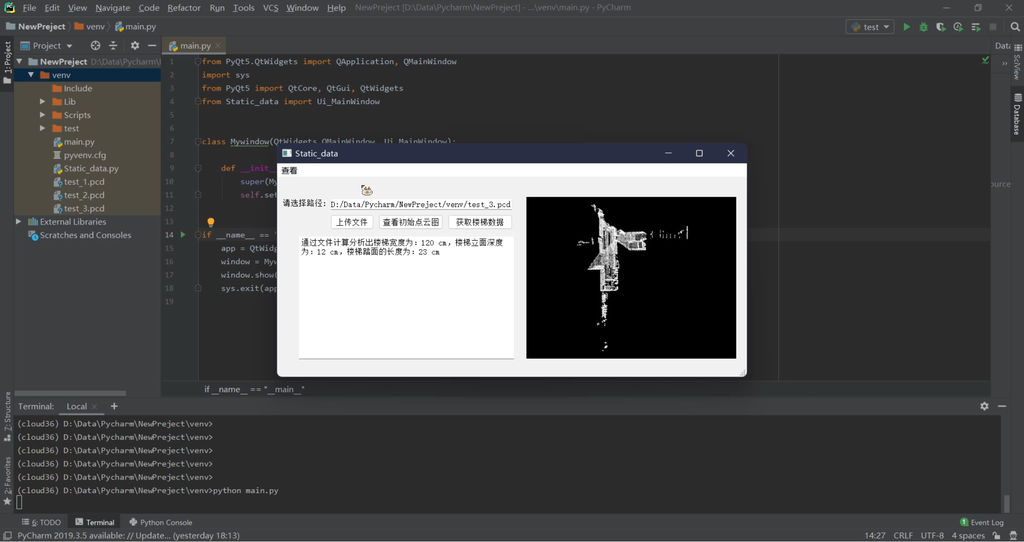Open the test run configuration dropdown
1024x542 pixels.
pyautogui.click(x=870, y=27)
